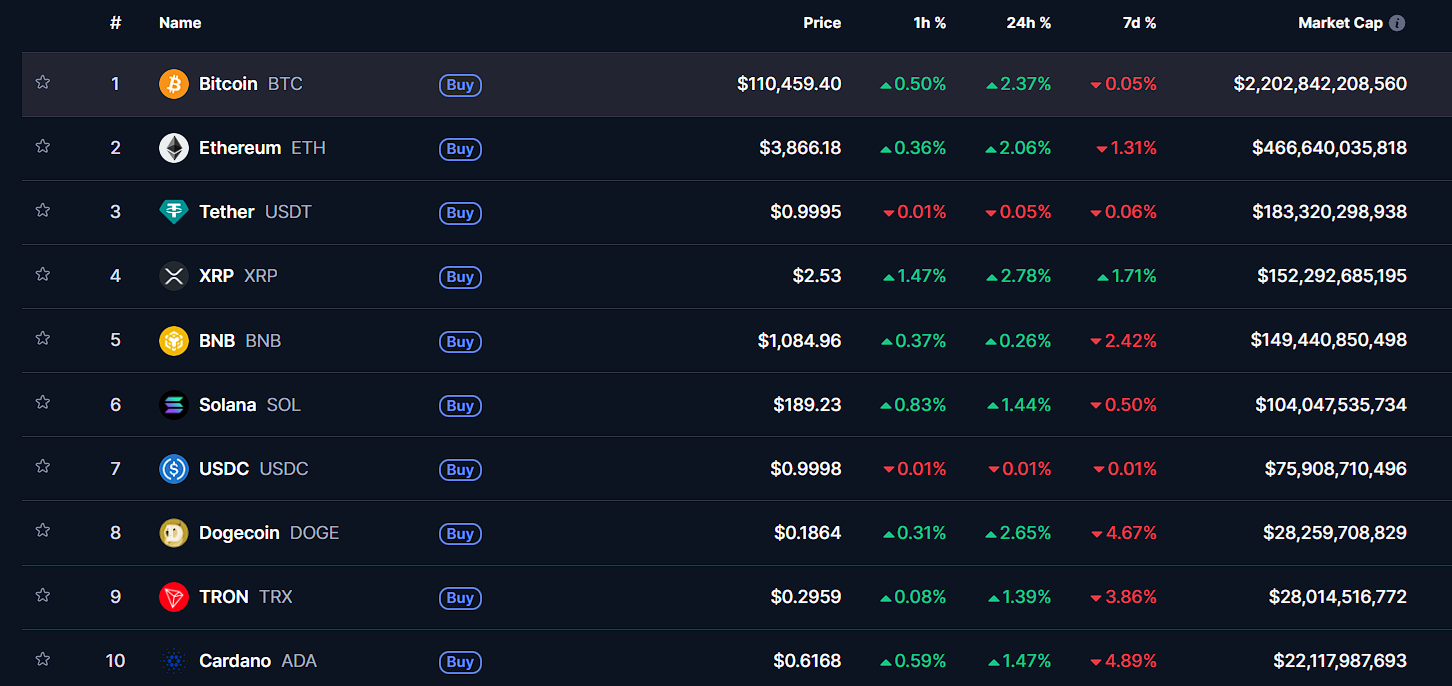Click the Bitcoin logo icon
The width and height of the screenshot is (1452, 686).
(173, 84)
